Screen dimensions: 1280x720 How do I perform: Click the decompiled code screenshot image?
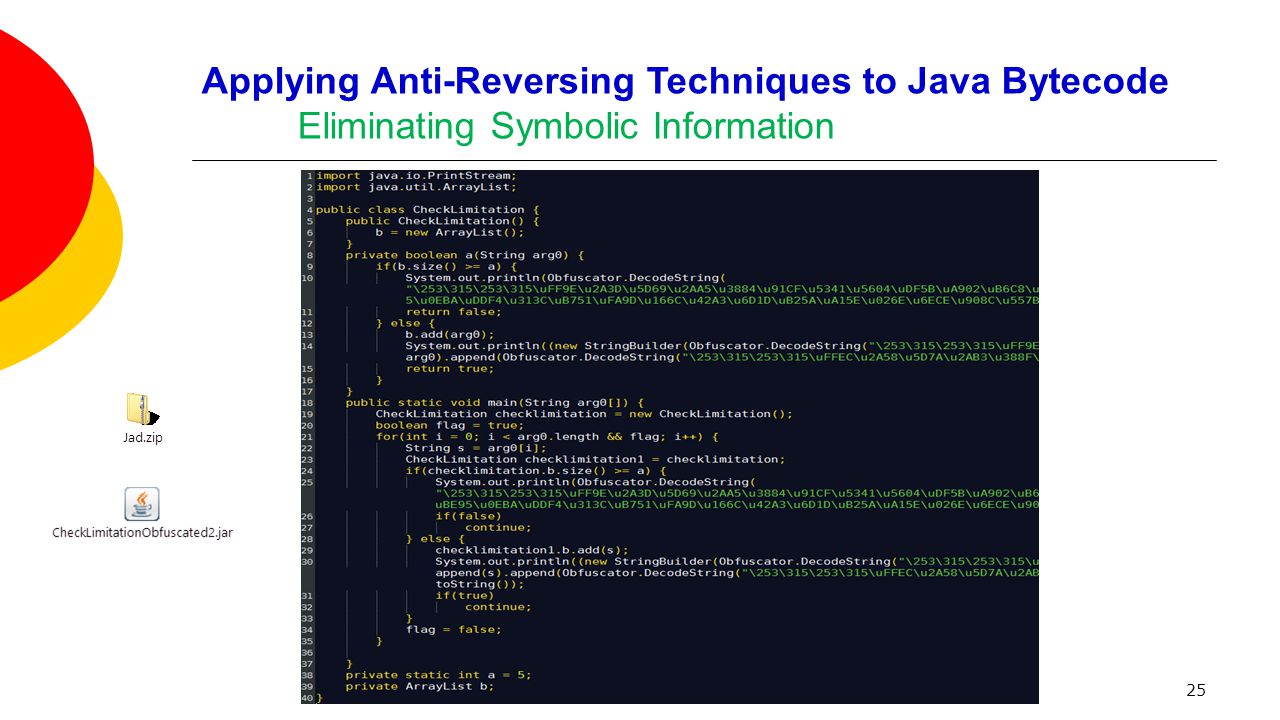(670, 437)
